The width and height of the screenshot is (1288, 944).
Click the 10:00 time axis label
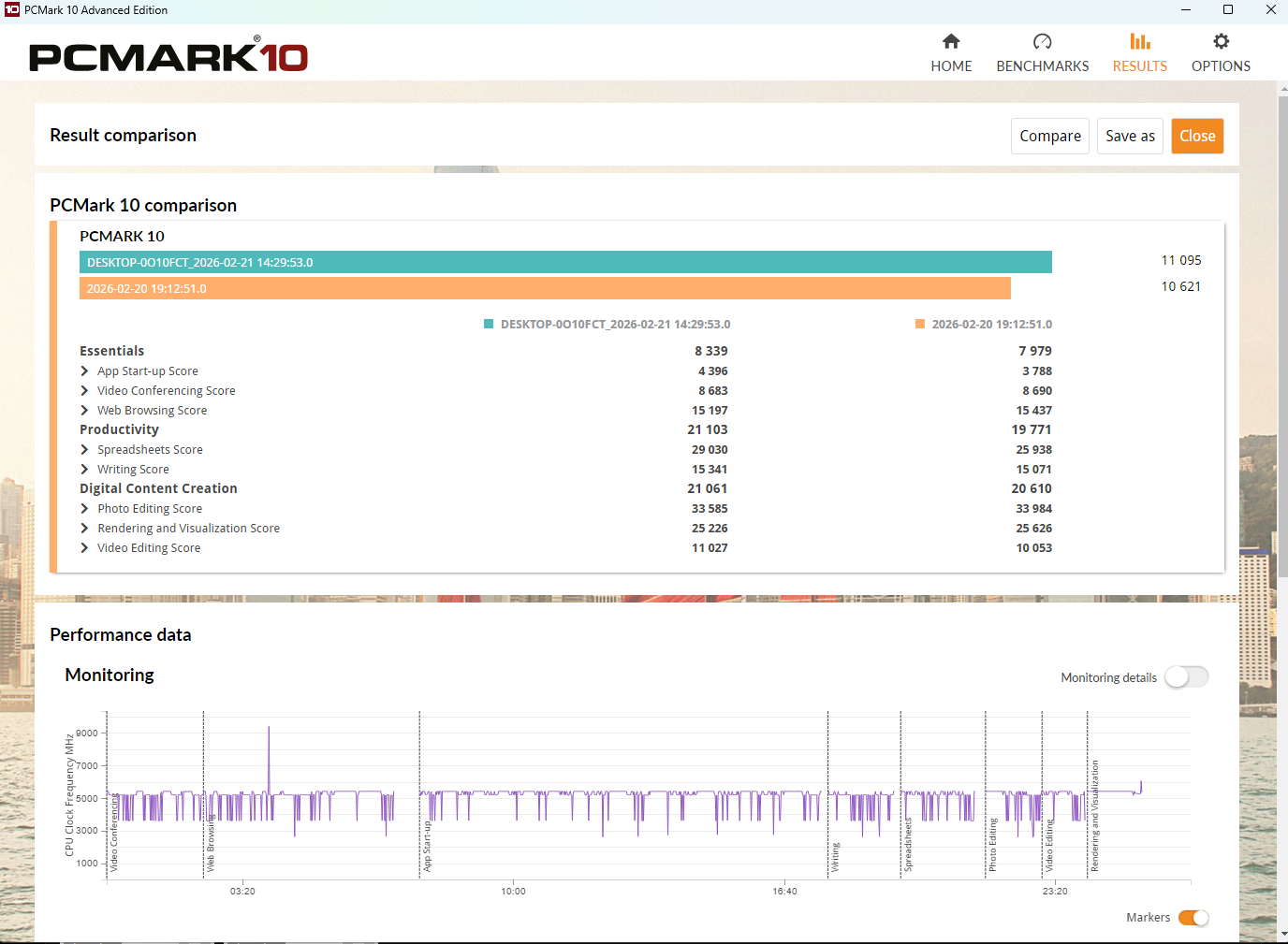pos(513,892)
